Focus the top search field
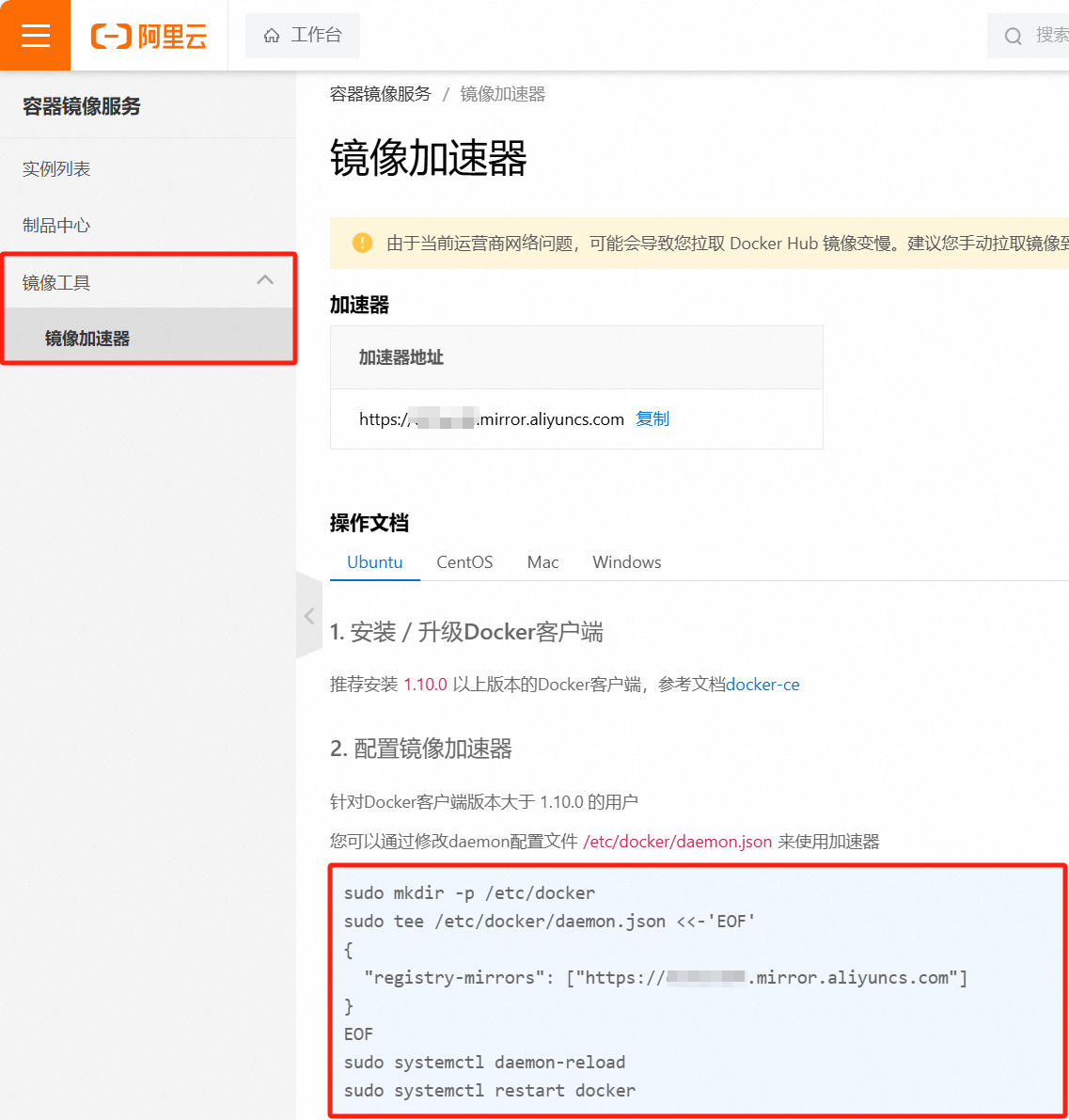The image size is (1069, 1120). click(1029, 36)
